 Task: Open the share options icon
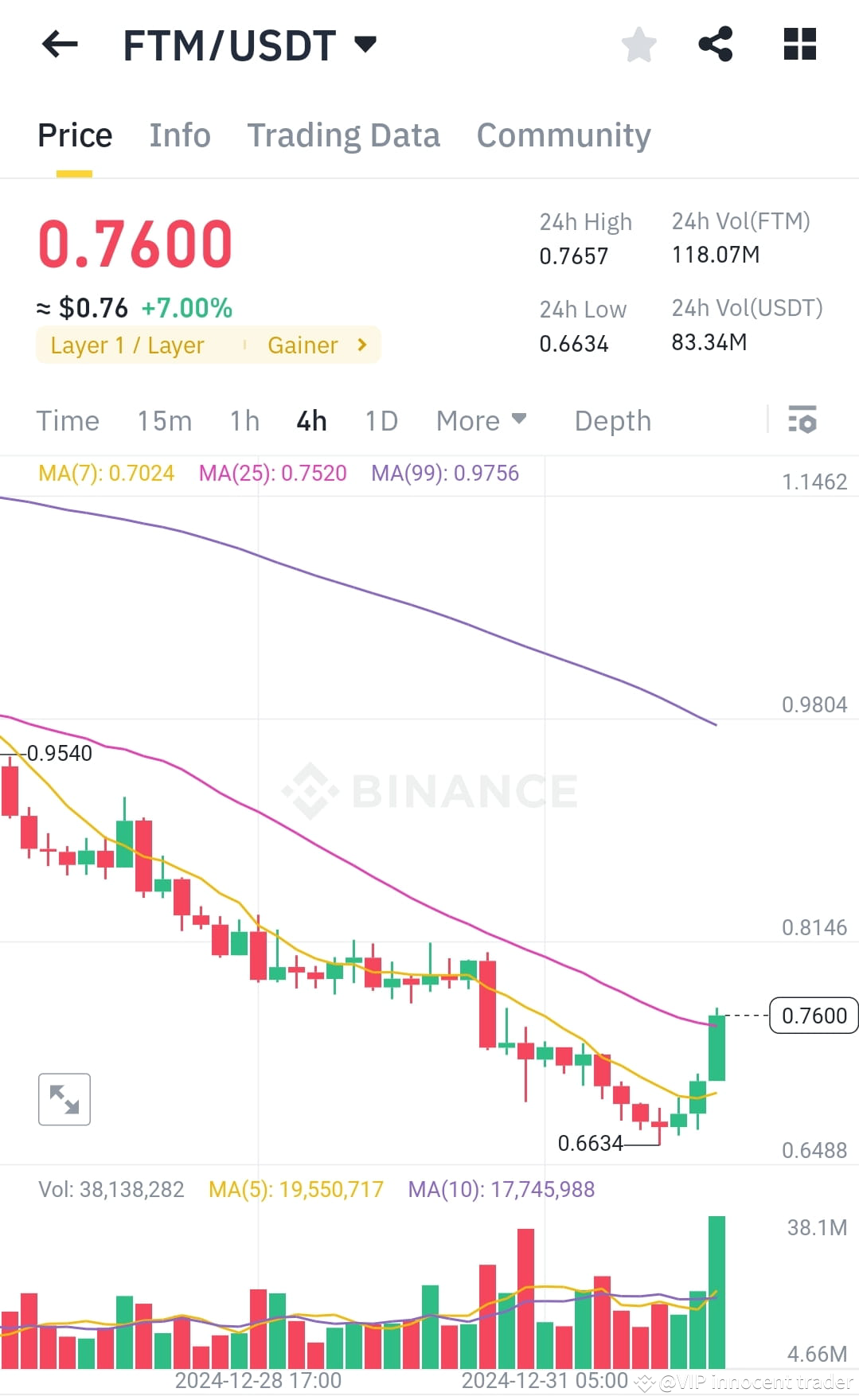pyautogui.click(x=716, y=45)
